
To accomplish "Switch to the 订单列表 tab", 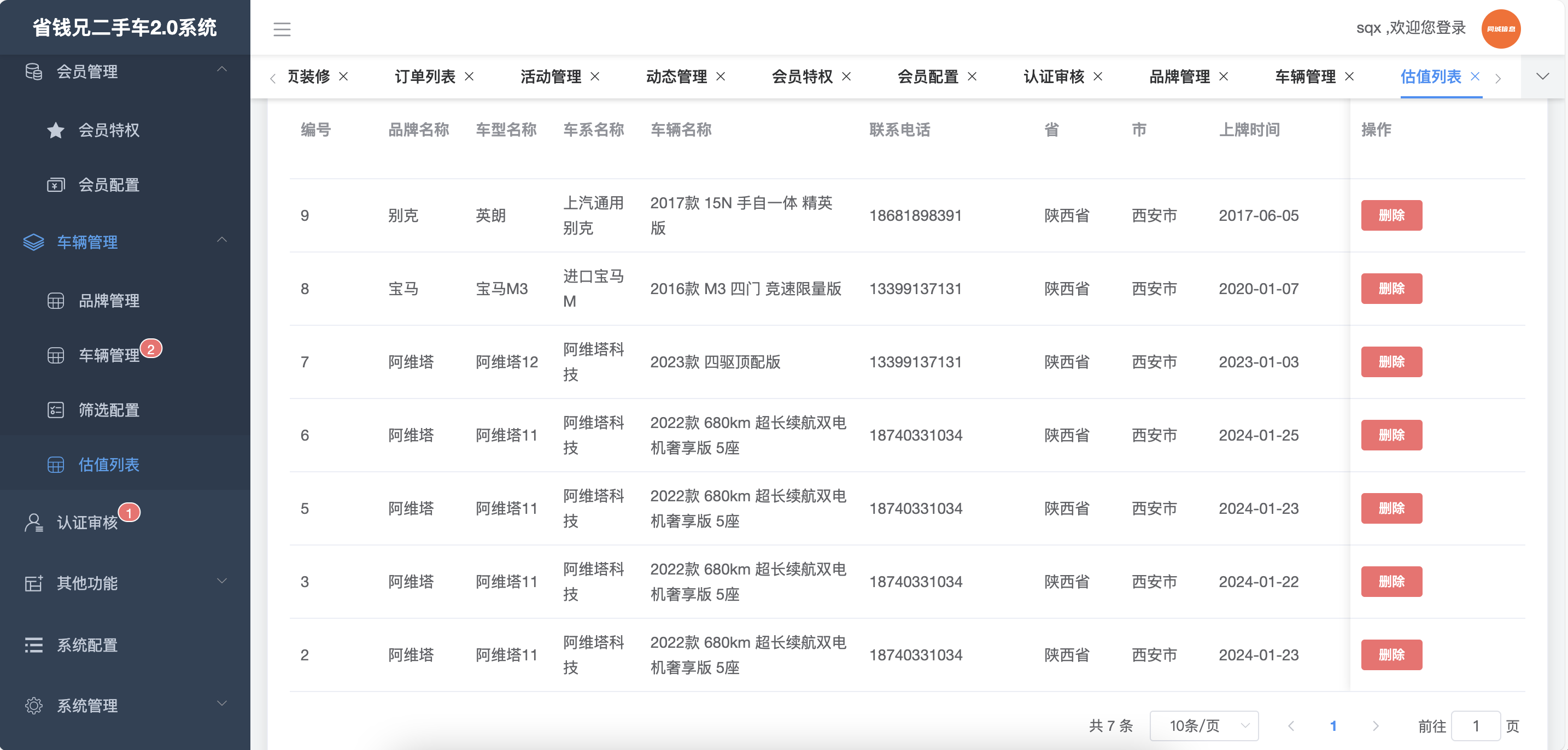I will (425, 76).
